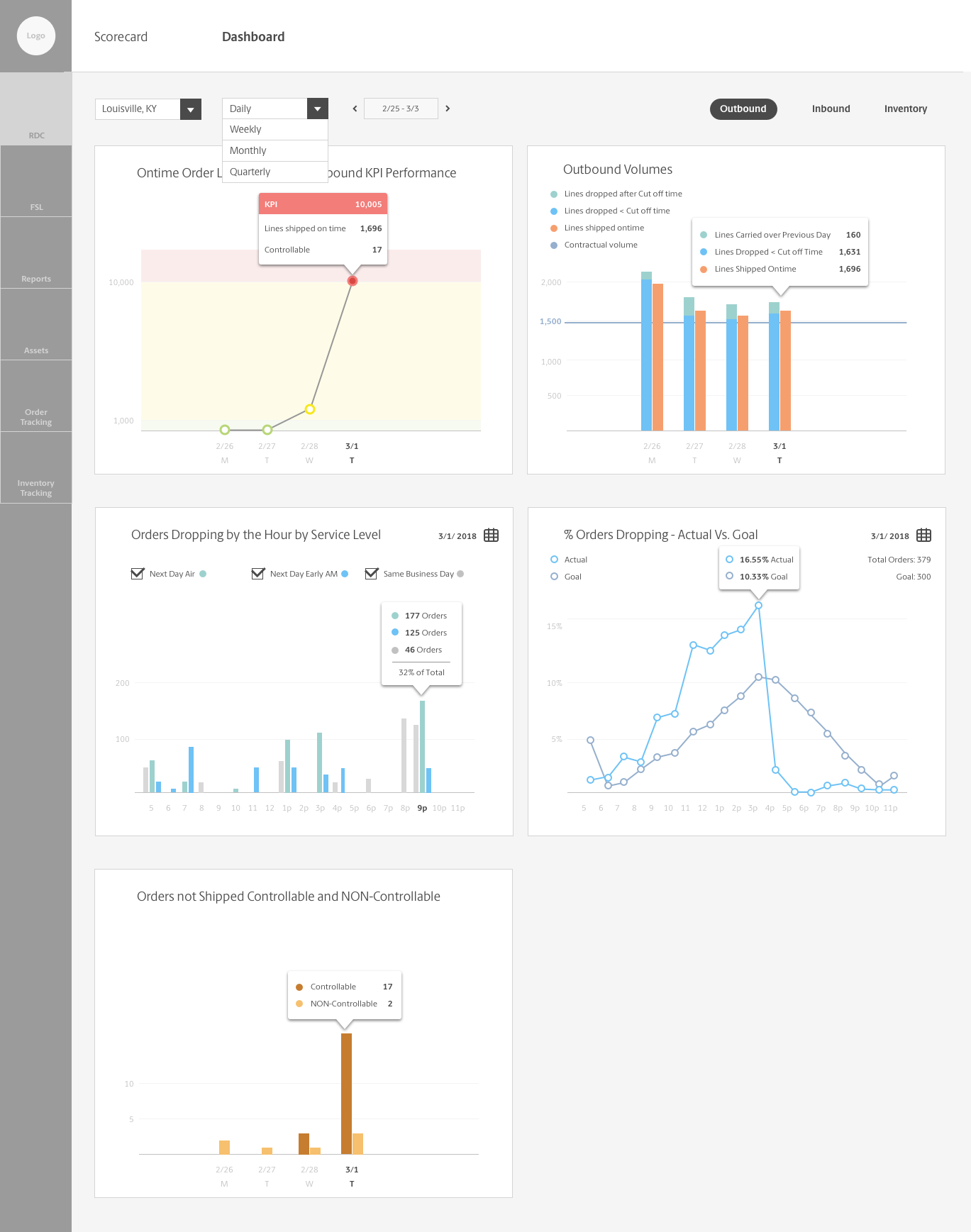The width and height of the screenshot is (971, 1232).
Task: Click the 2/26 green KPI data point
Action: pyautogui.click(x=225, y=430)
